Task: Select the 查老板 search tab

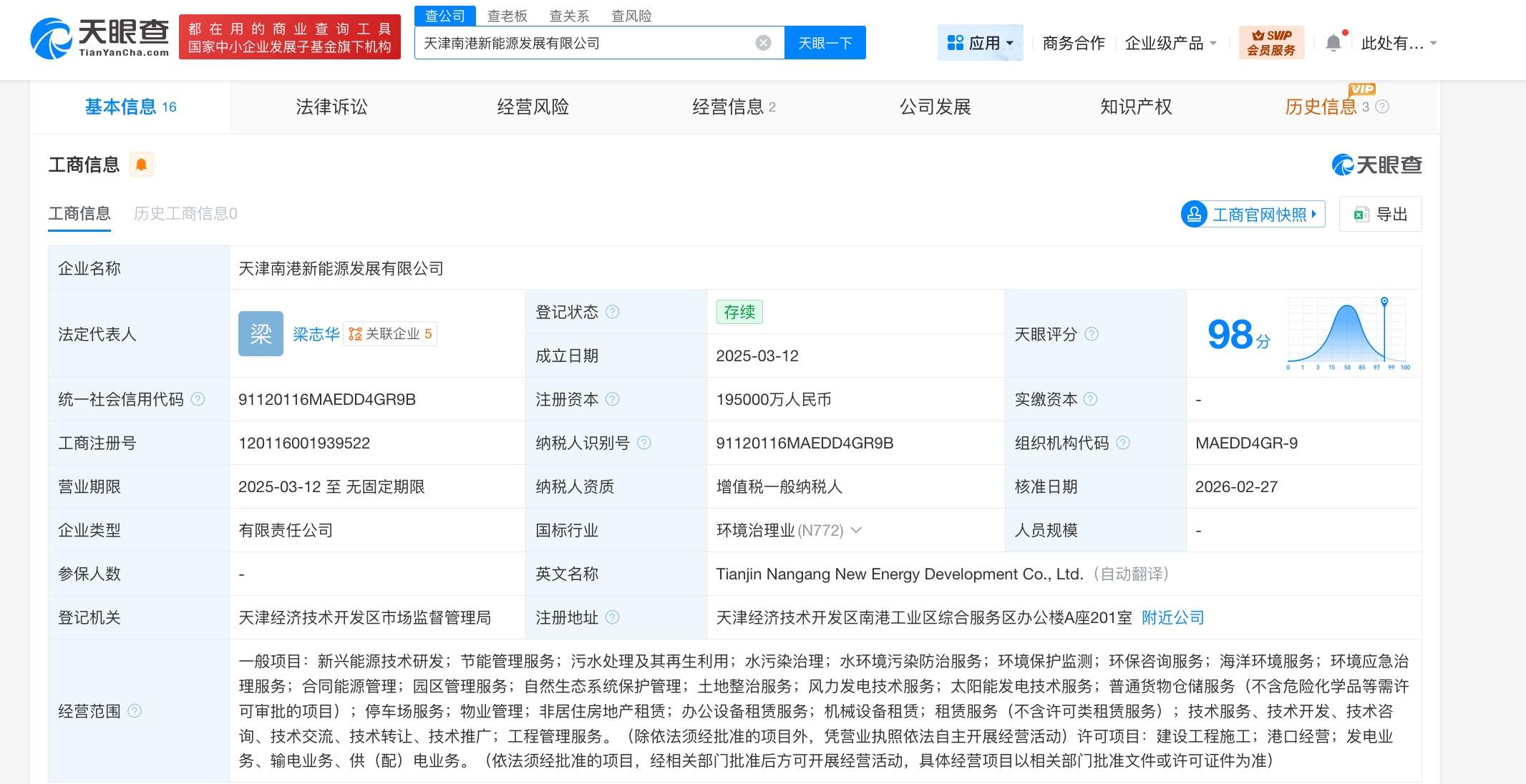Action: click(x=507, y=16)
